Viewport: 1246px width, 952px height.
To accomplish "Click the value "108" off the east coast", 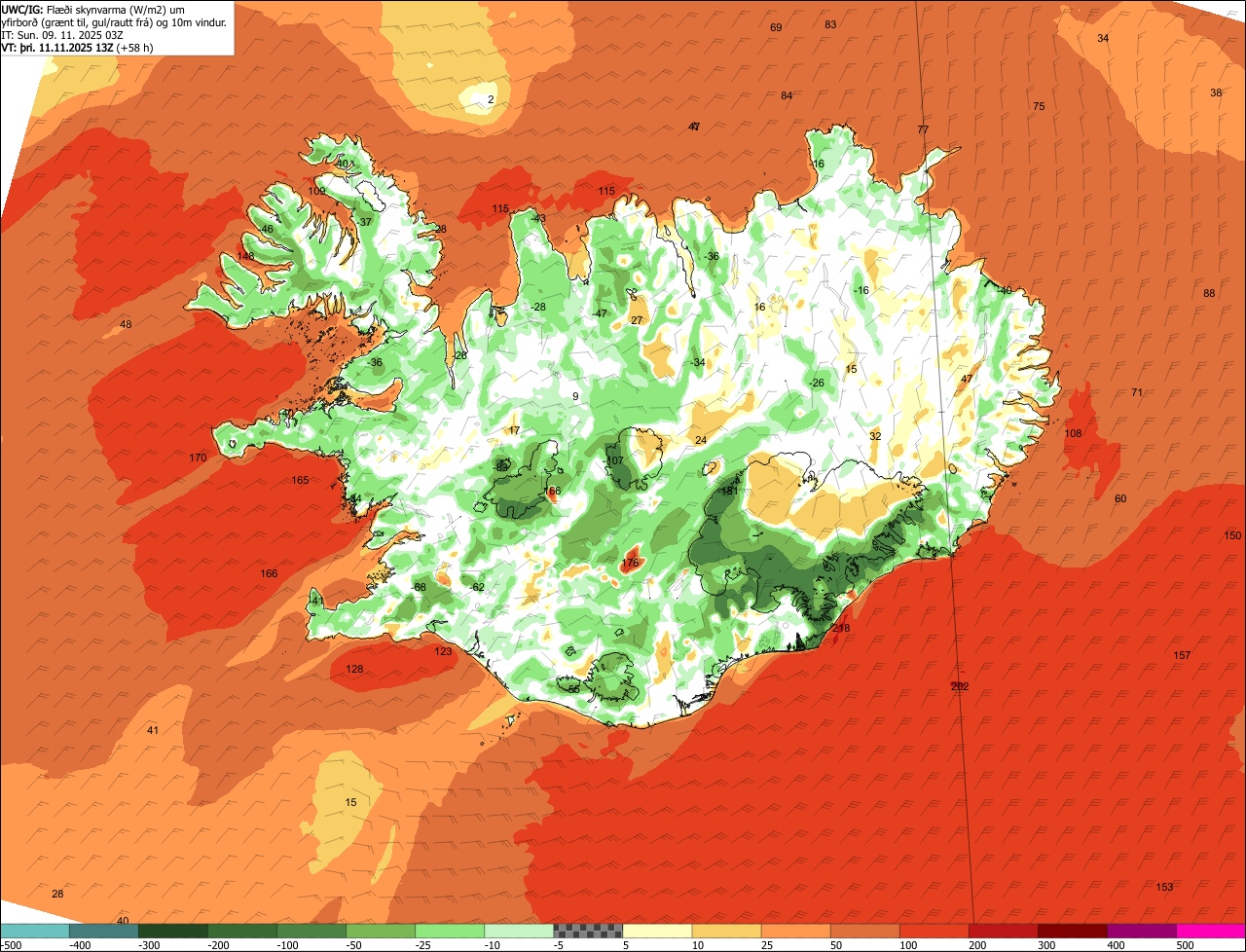I will [x=1073, y=433].
